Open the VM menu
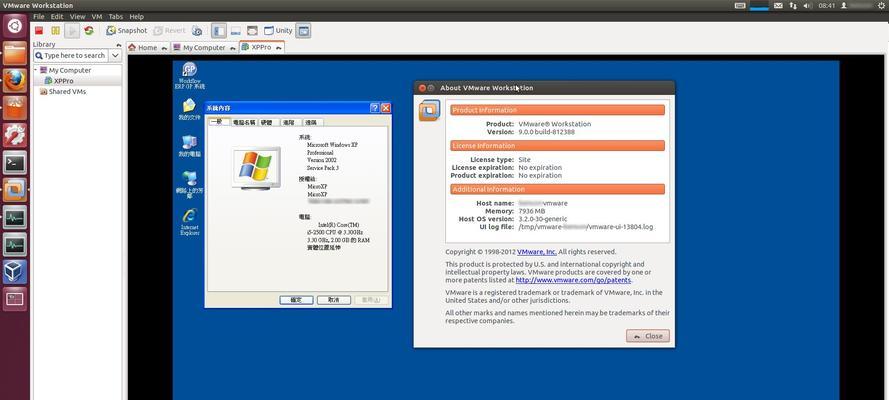The image size is (889, 400). tap(97, 16)
